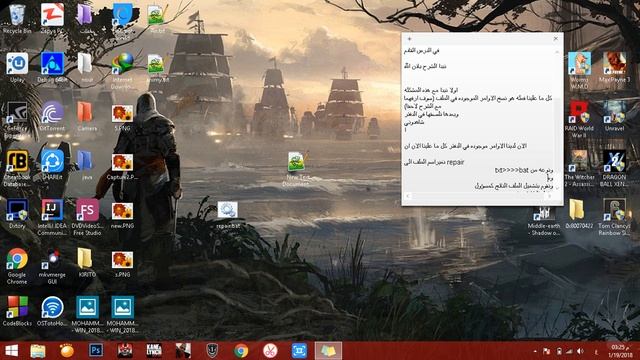
Task: Open the Kane & Lynch taskbar icon
Action: 154,351
